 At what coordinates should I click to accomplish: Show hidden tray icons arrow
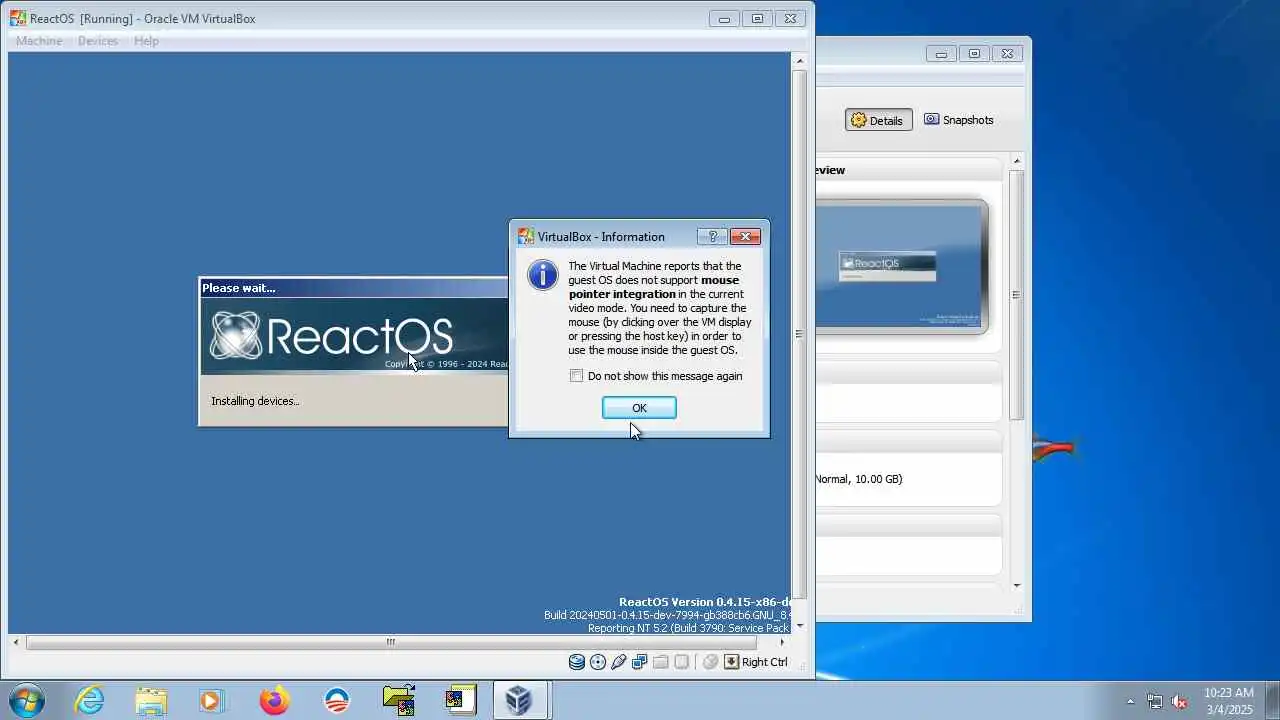1130,701
